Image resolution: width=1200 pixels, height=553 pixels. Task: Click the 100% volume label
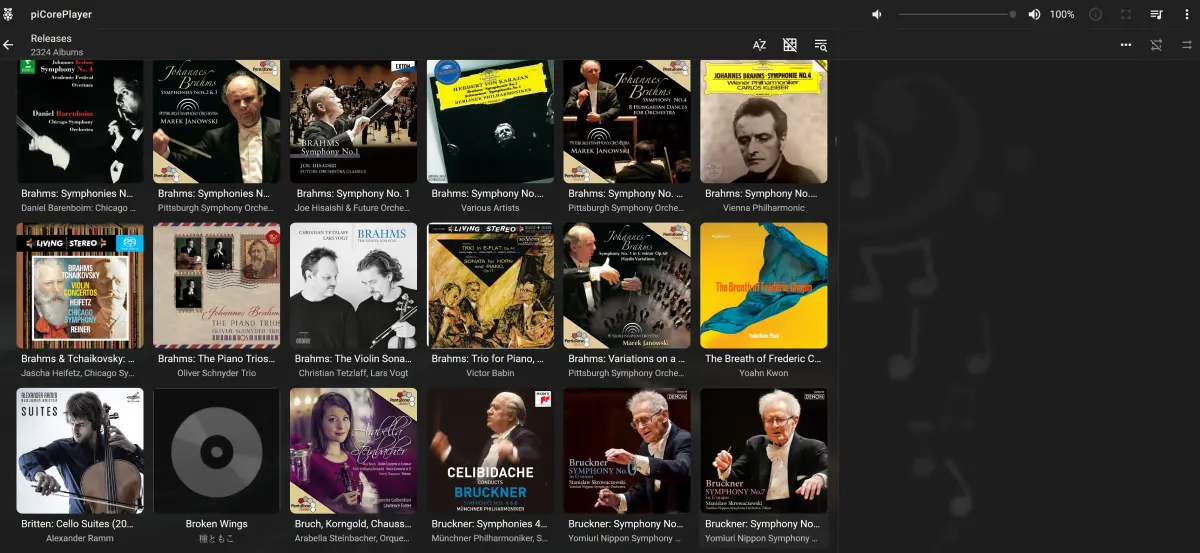(1062, 14)
